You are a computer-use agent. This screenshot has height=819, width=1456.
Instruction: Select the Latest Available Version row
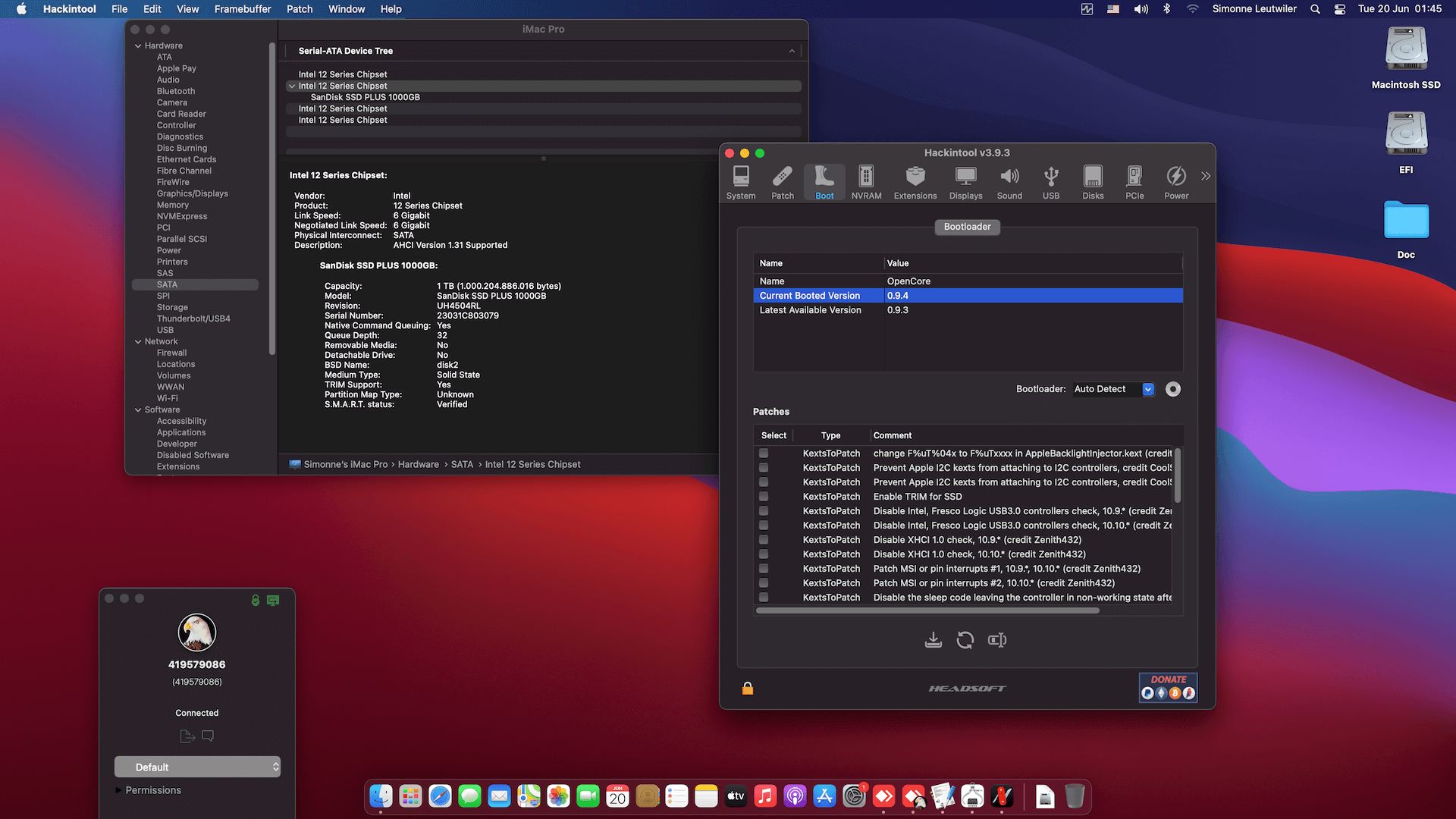point(968,310)
